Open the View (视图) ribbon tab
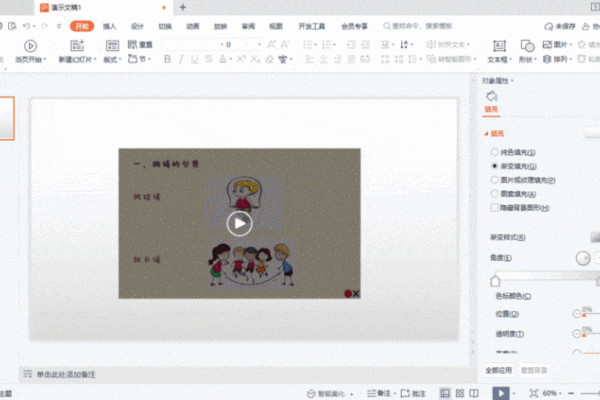 (x=276, y=26)
